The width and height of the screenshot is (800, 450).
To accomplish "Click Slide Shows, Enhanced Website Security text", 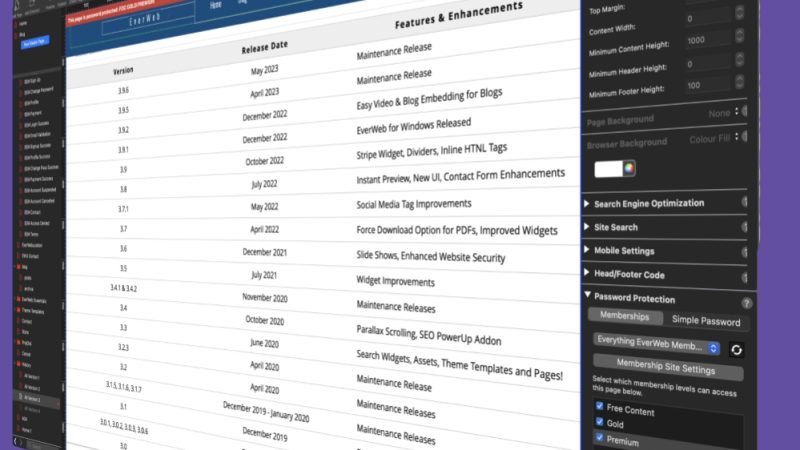I will (x=431, y=256).
